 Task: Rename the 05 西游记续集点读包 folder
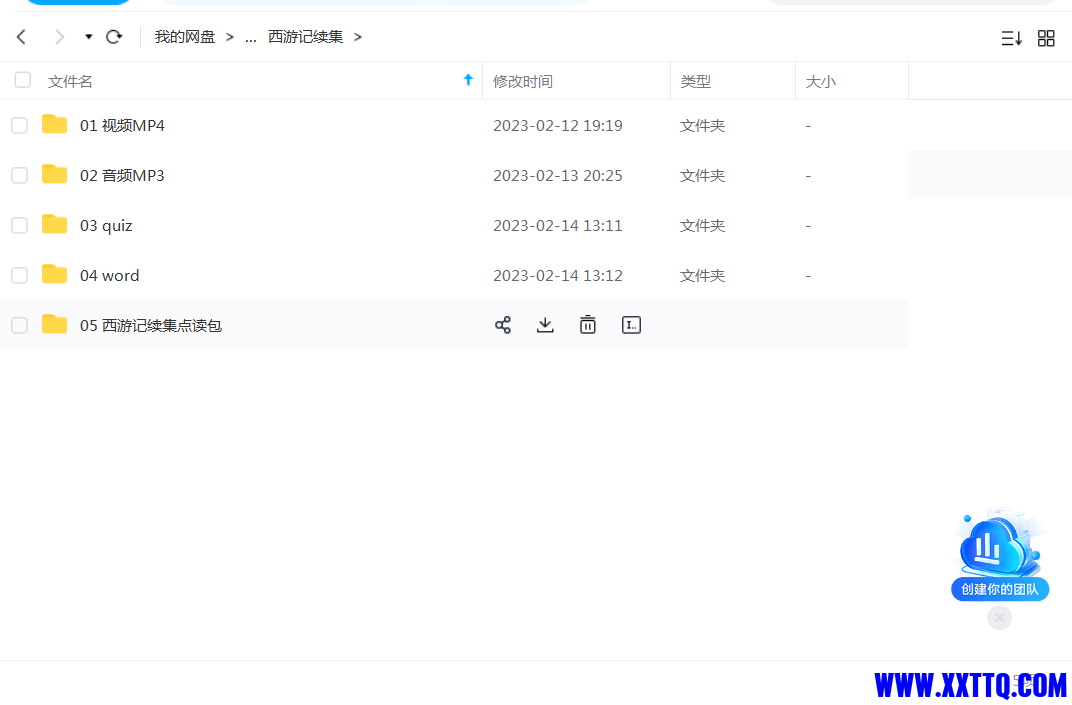[x=631, y=325]
